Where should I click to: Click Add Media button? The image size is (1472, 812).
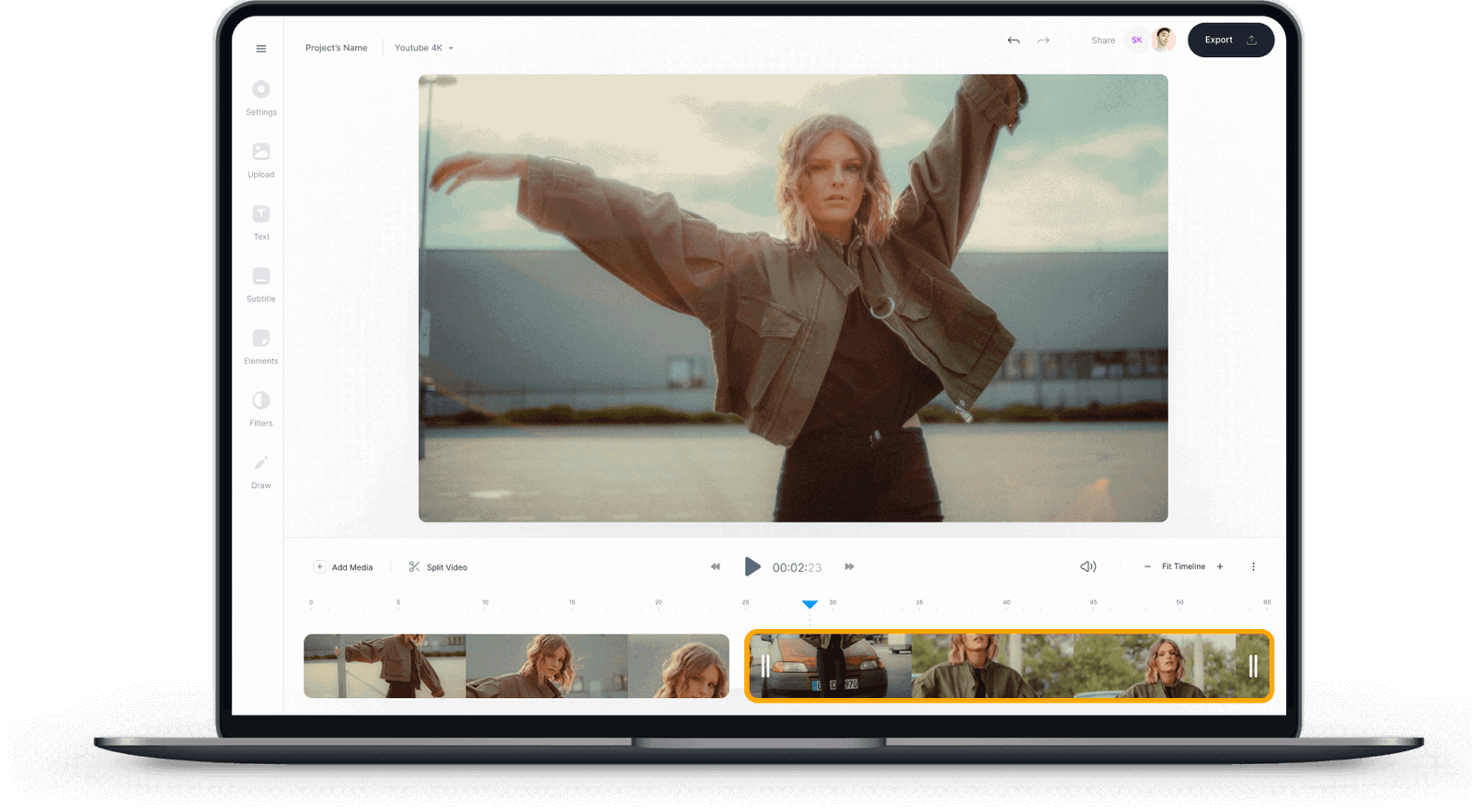(343, 567)
